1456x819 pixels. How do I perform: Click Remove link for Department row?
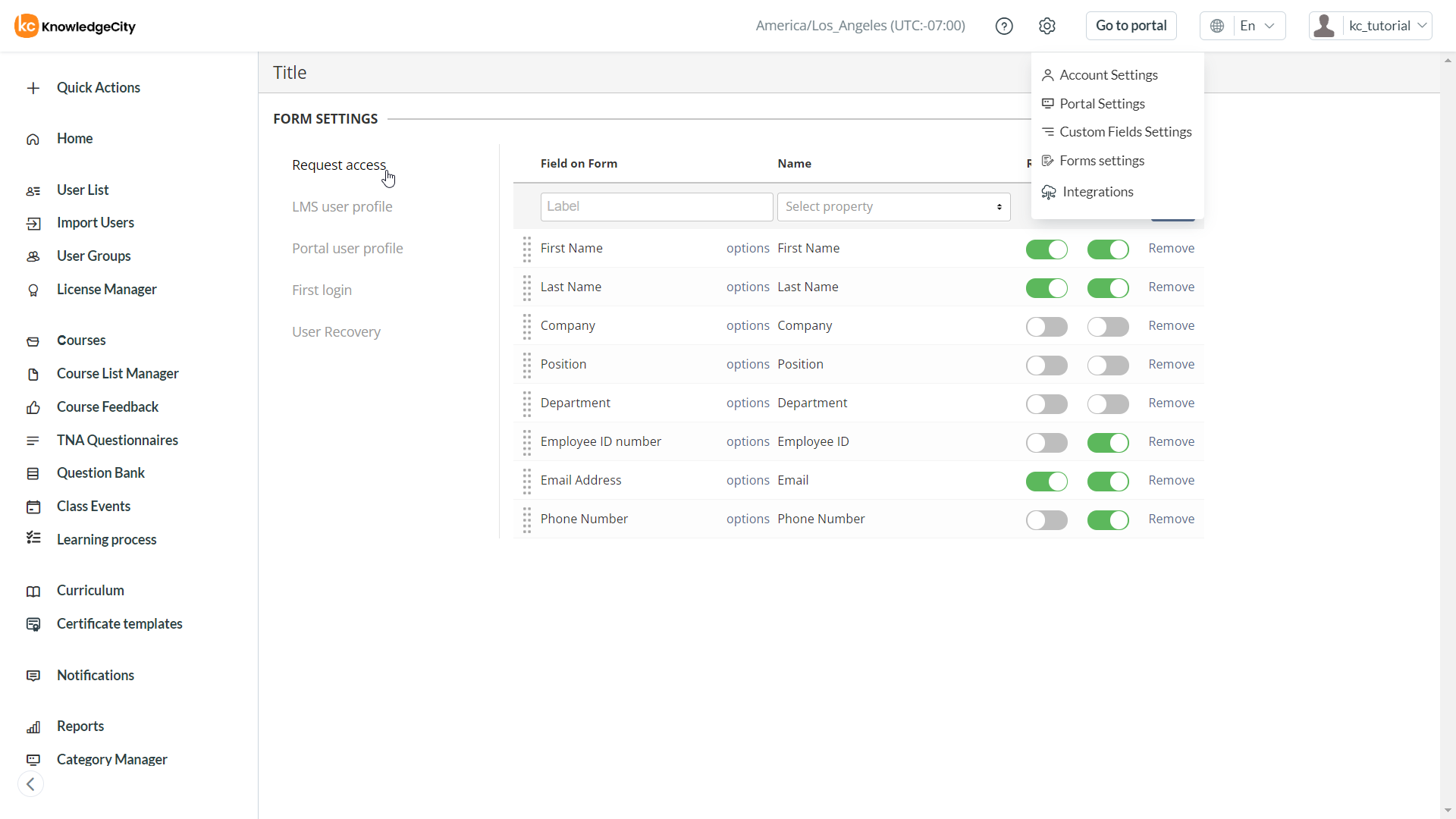(x=1171, y=403)
